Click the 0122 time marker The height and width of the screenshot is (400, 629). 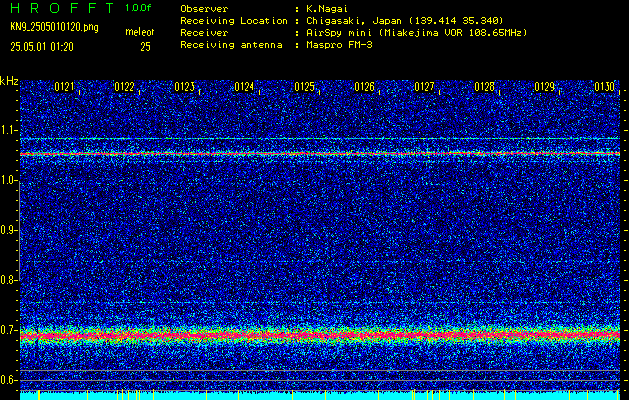[x=124, y=87]
